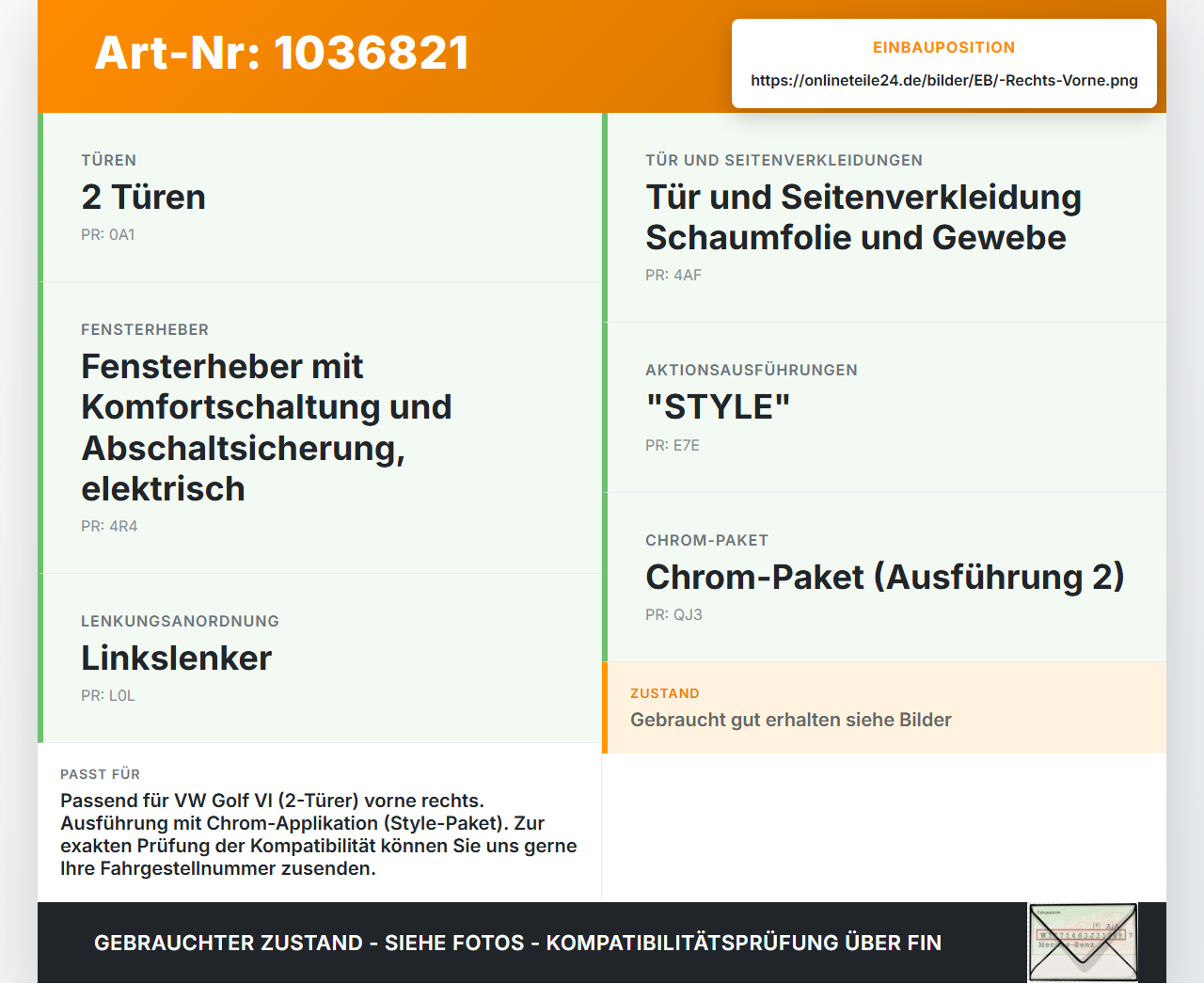
Task: Click the PR: L0L code
Action: [x=108, y=696]
